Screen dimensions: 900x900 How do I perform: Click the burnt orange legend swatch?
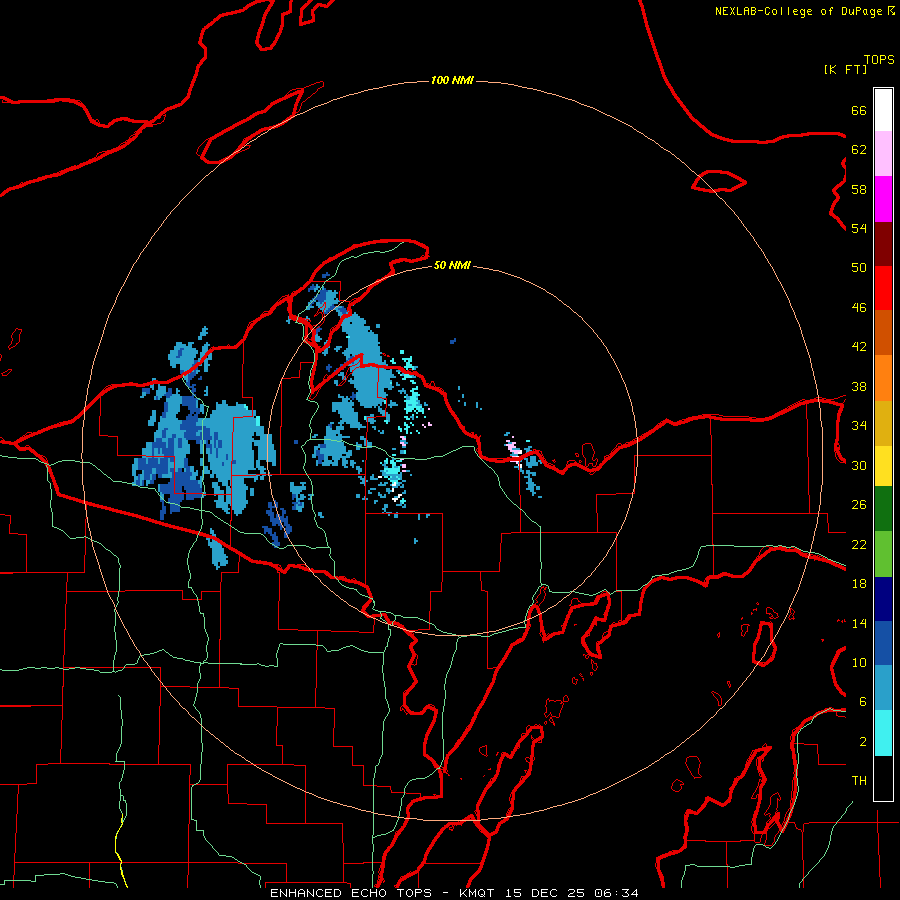click(883, 333)
